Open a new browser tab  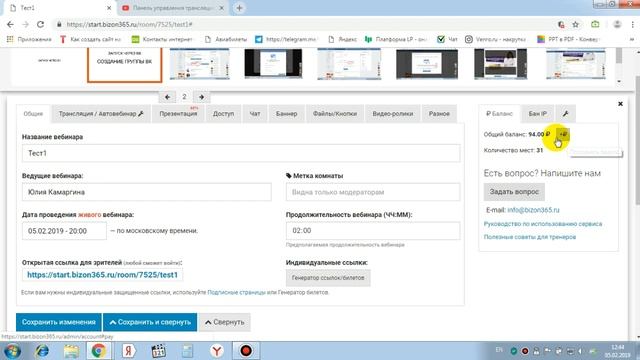tap(240, 8)
